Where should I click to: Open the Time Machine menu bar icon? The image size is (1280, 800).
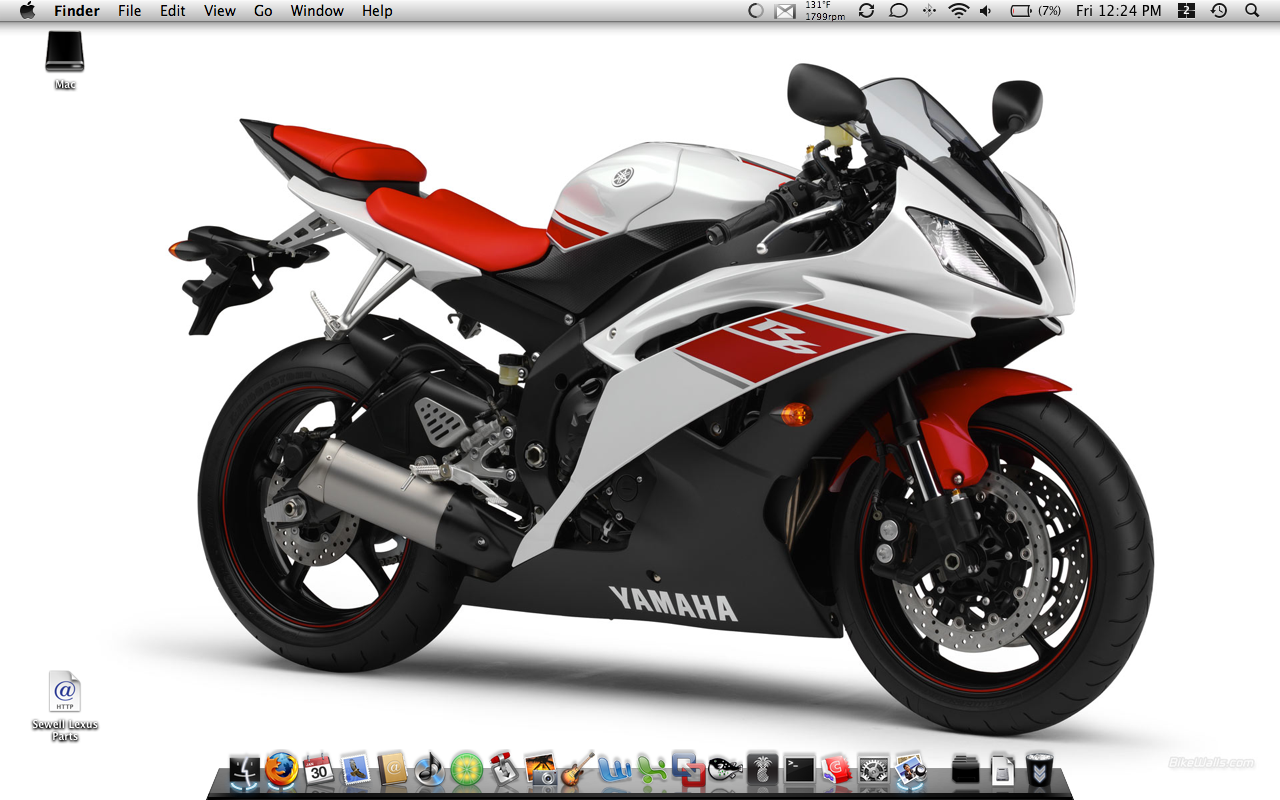pos(1219,11)
